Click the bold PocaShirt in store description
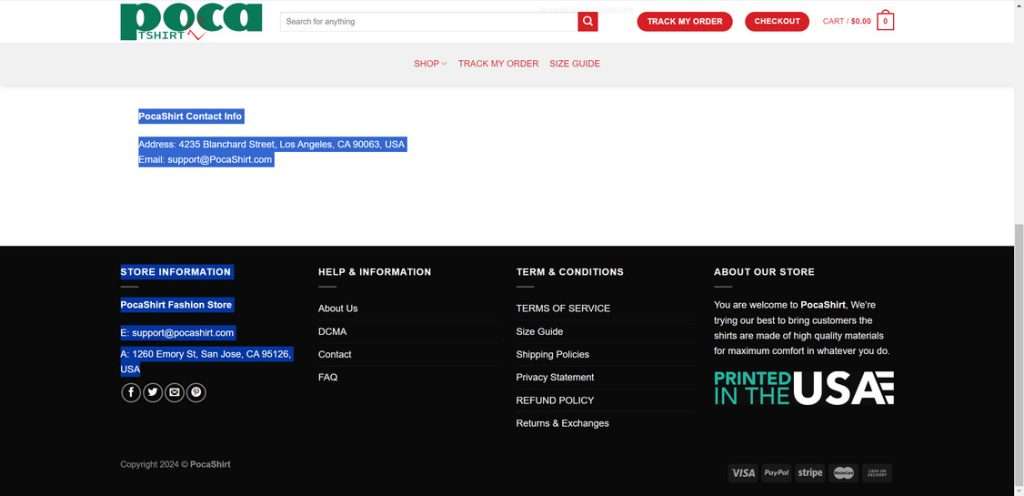This screenshot has width=1024, height=496. coord(823,305)
